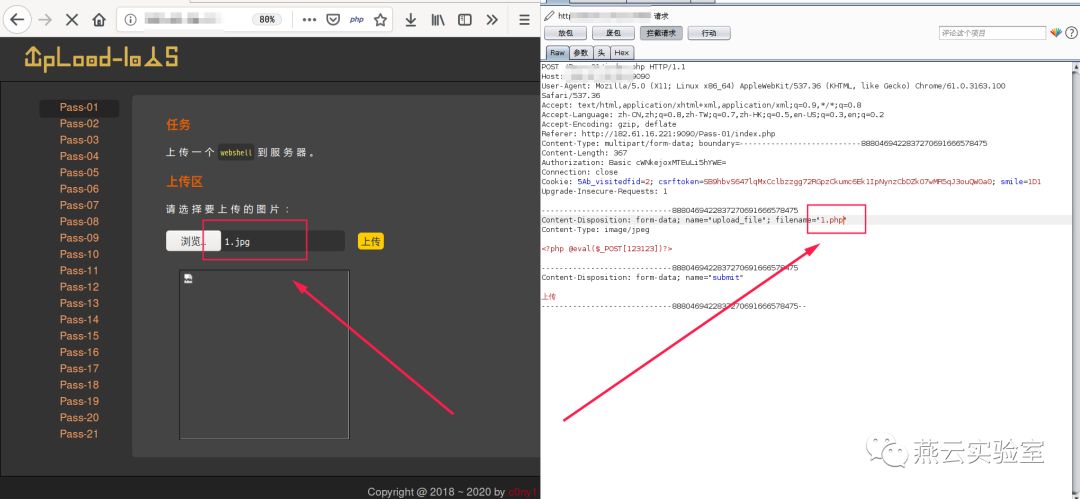Click the pencil edit icon beside request URL

549,15
